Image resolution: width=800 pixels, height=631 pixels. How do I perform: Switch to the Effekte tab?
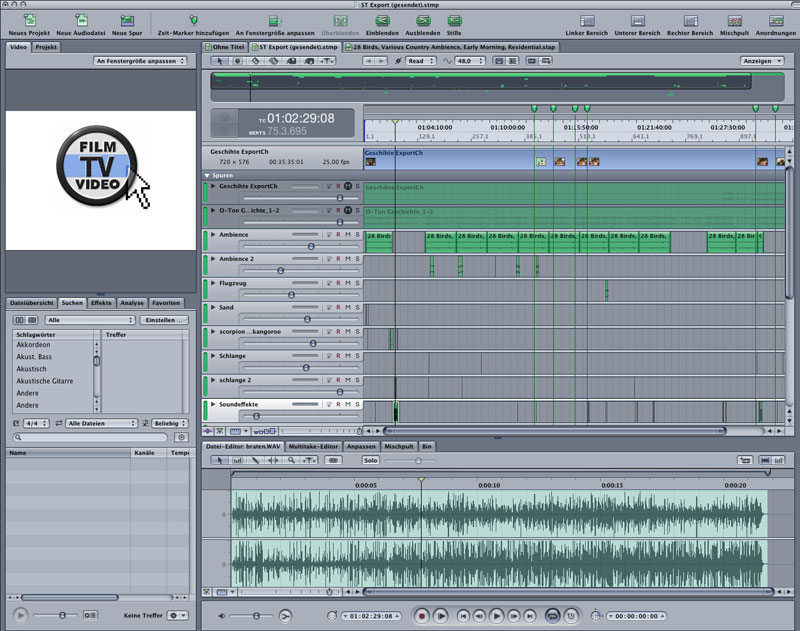click(101, 302)
